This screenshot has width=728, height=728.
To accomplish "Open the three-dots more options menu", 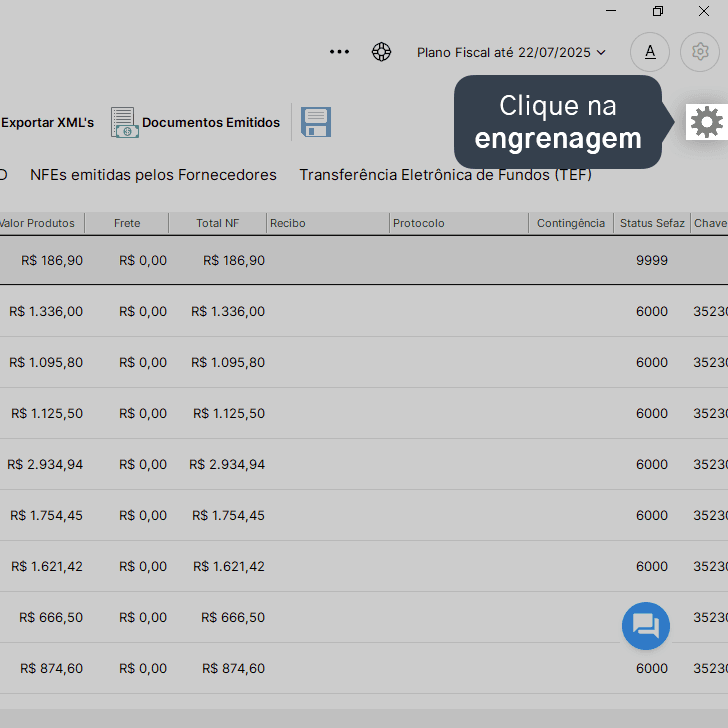I will 339,52.
